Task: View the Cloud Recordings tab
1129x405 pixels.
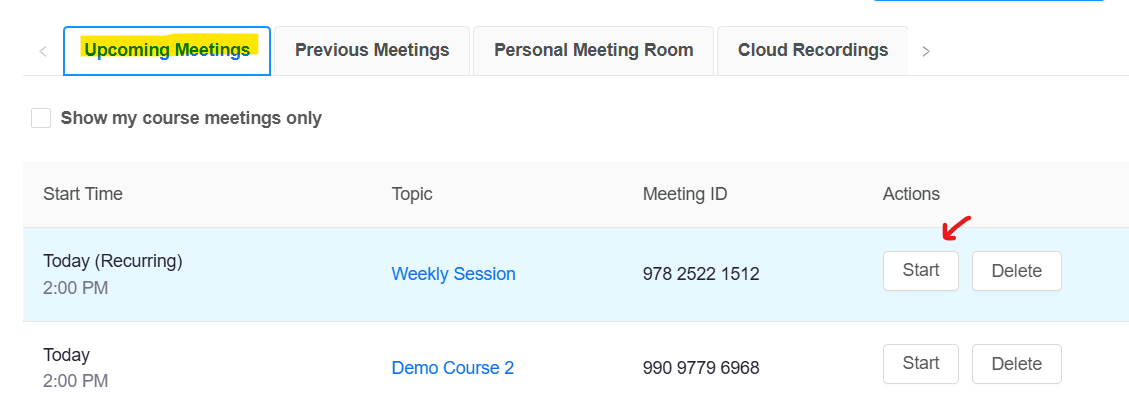Action: point(812,51)
